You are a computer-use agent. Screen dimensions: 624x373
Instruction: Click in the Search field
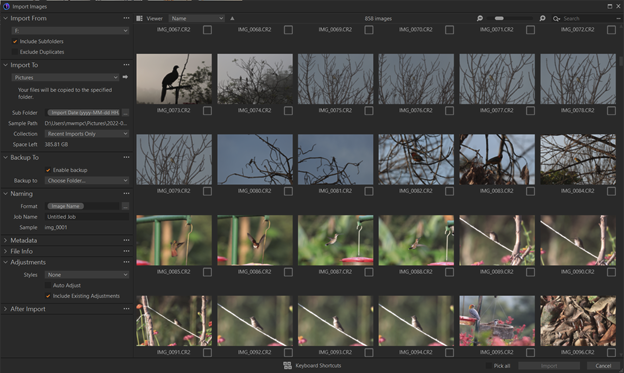(589, 18)
